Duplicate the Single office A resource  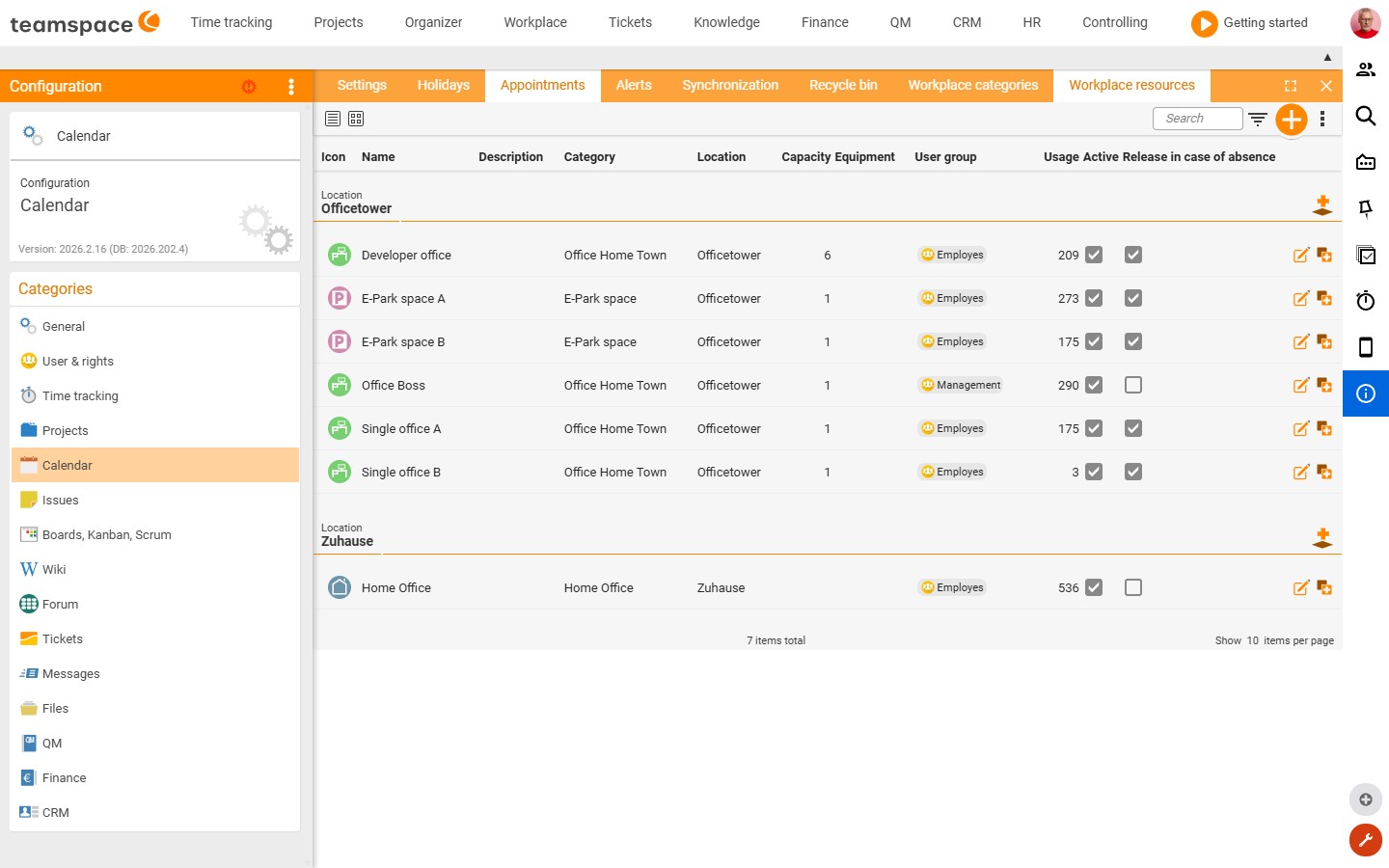tap(1324, 428)
